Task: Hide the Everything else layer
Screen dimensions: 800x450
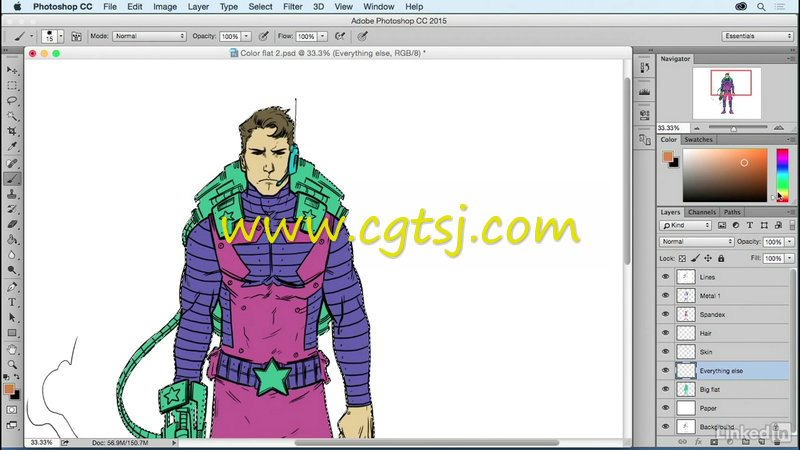Action: click(665, 371)
